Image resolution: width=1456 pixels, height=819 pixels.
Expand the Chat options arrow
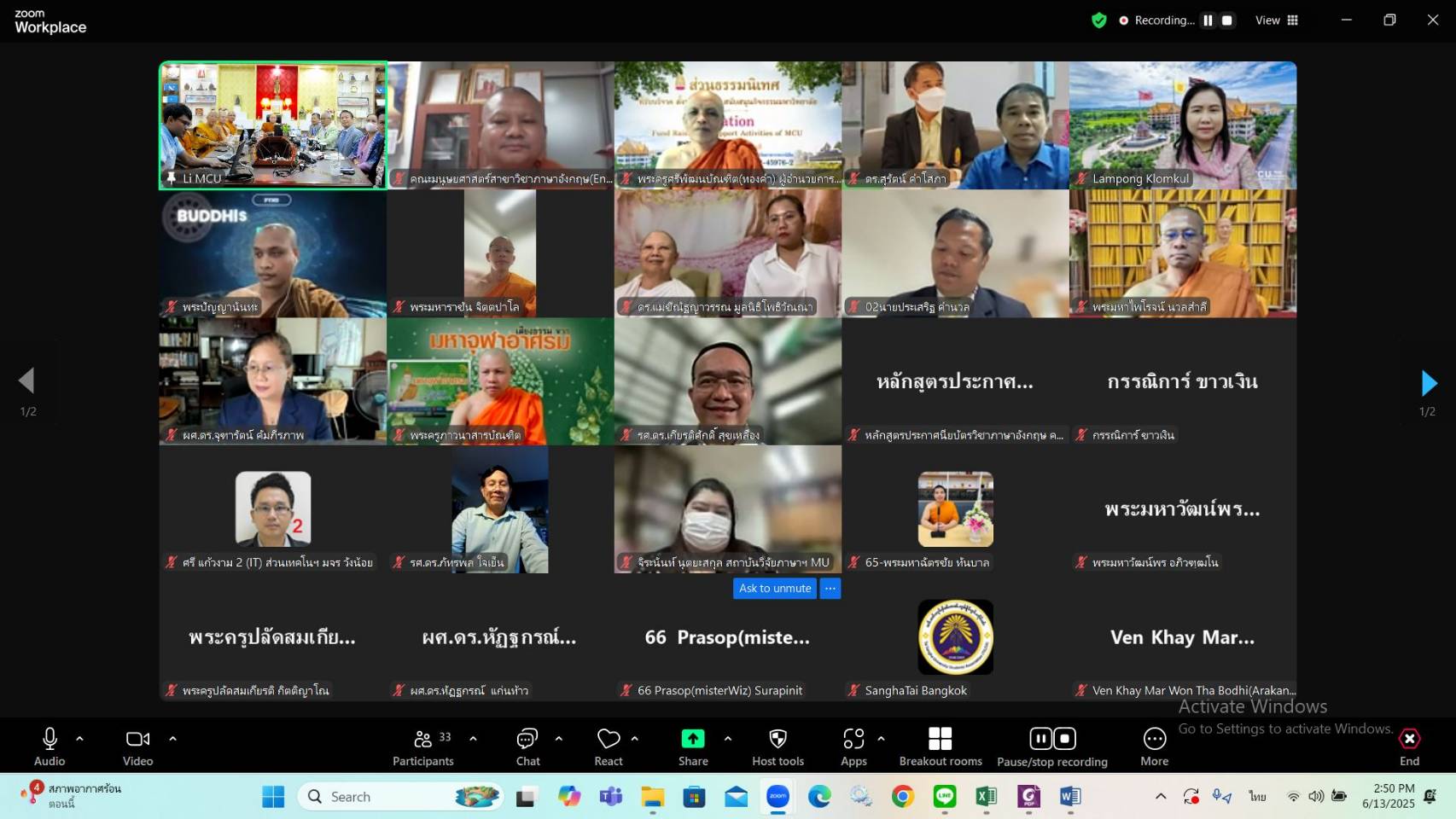(559, 739)
